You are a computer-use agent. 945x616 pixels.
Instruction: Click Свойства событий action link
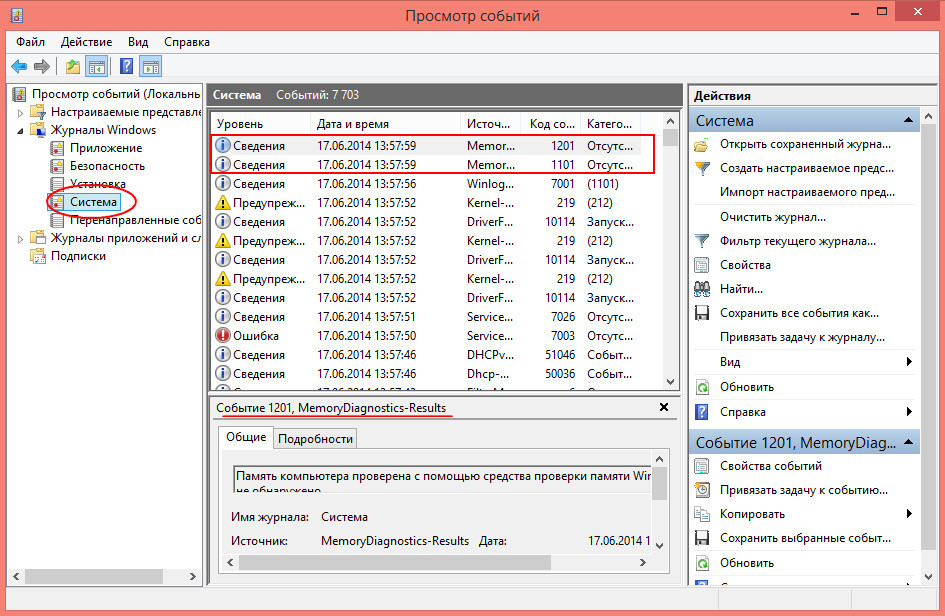771,466
